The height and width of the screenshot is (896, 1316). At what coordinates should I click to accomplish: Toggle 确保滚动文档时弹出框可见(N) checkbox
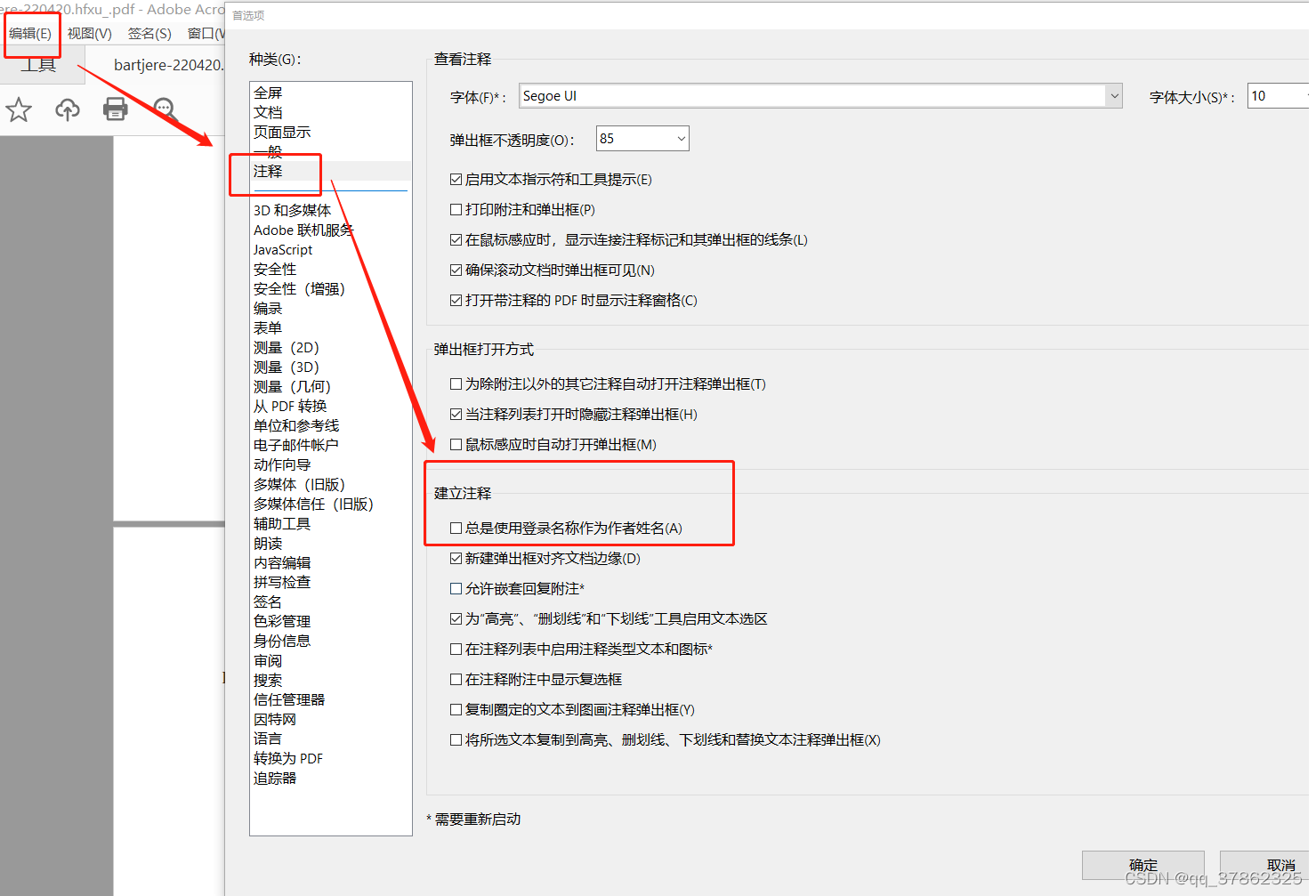pos(456,270)
